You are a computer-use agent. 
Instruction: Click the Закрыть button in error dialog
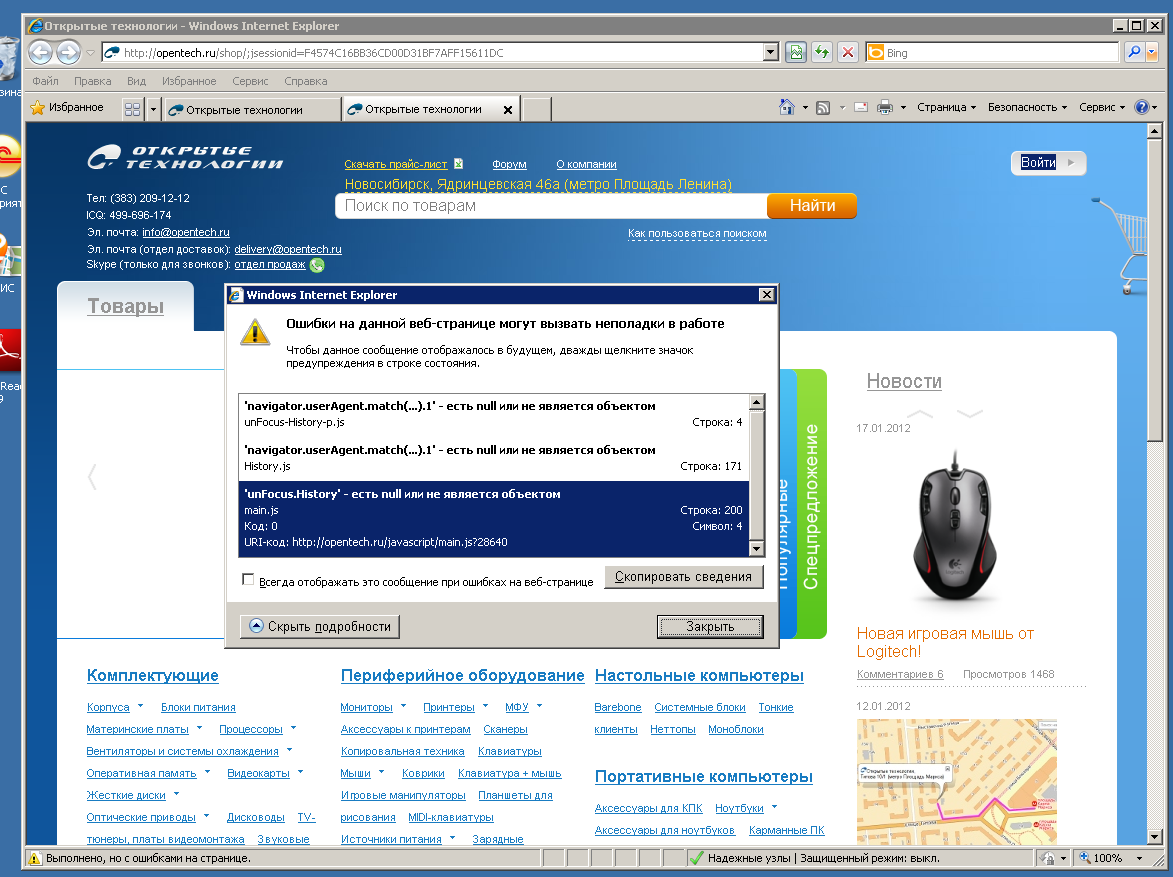pos(710,626)
